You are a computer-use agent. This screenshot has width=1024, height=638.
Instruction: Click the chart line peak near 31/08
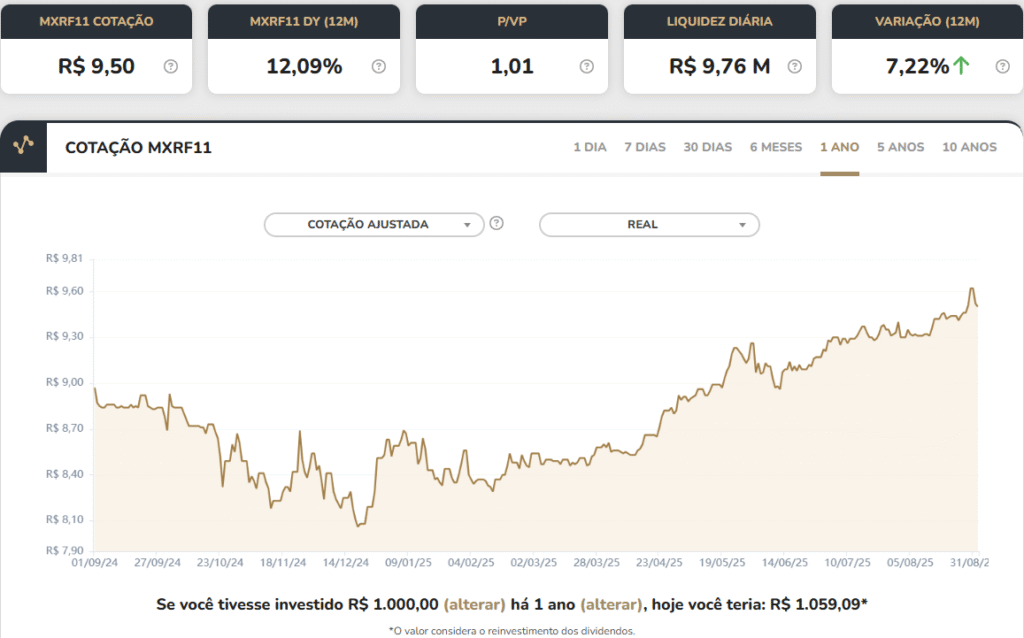pyautogui.click(x=971, y=289)
